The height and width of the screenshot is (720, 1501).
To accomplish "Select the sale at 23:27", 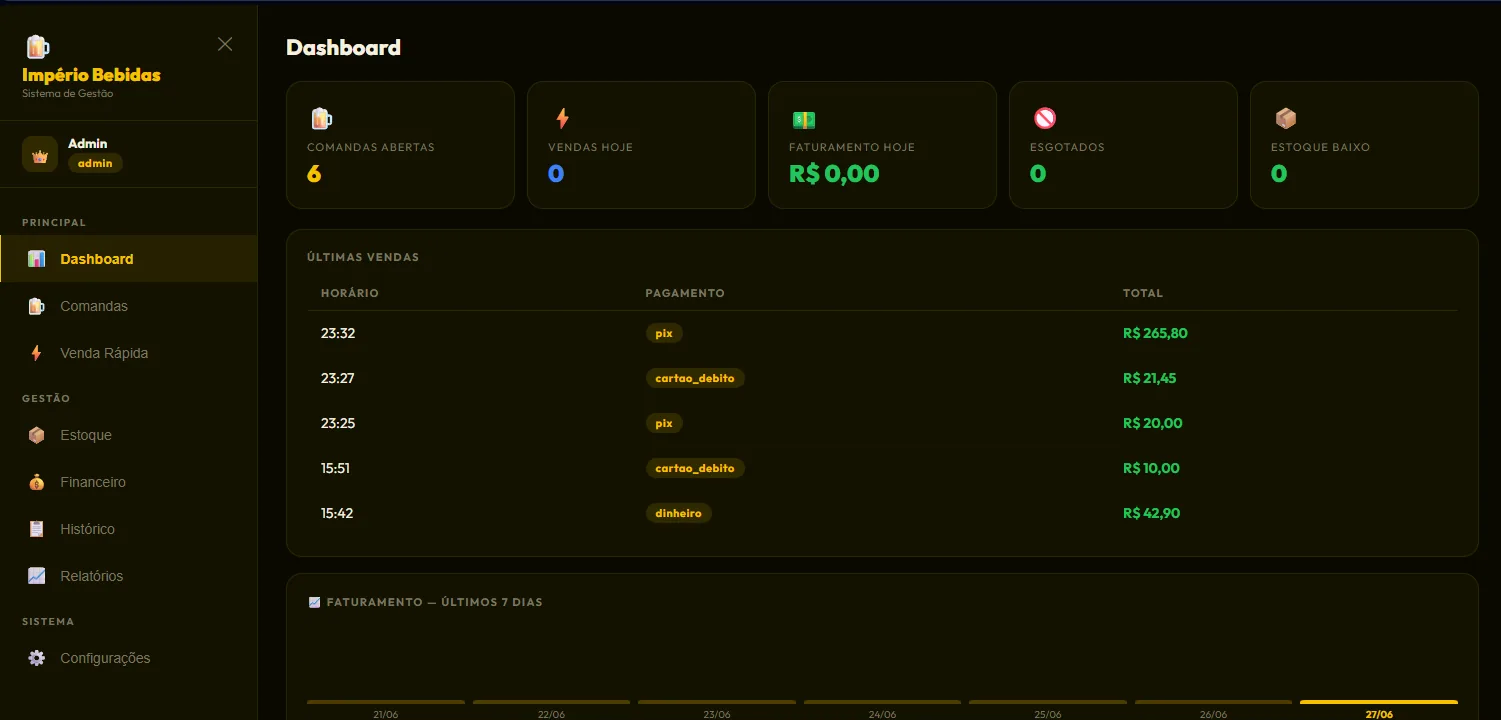I will pos(882,378).
